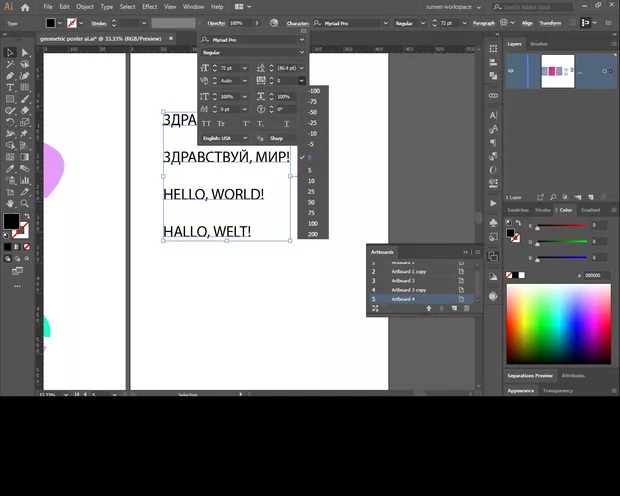Select the Type tool

pyautogui.click(x=10, y=87)
